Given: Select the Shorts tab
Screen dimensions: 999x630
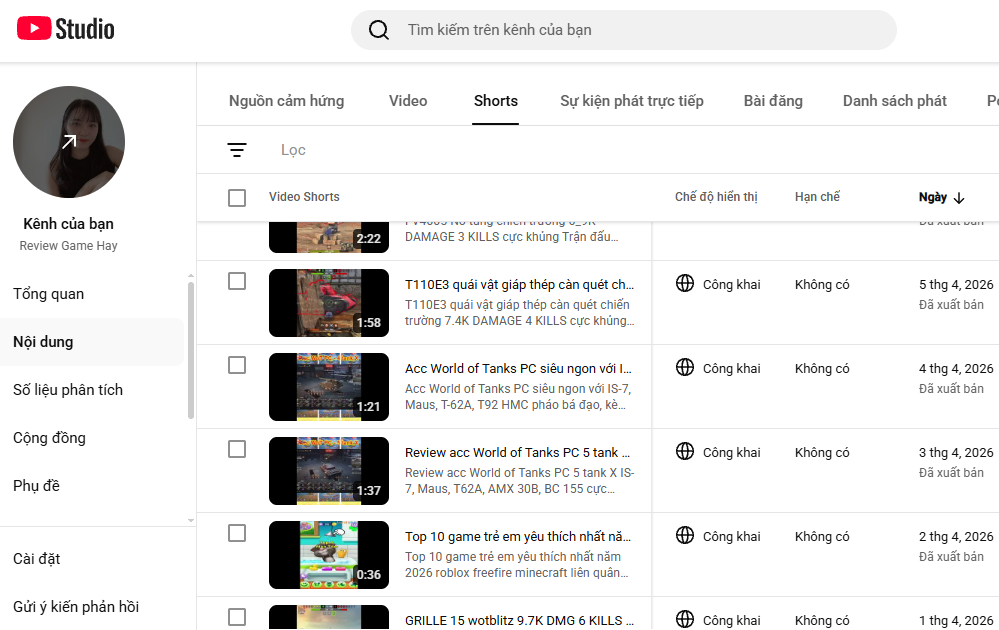Looking at the screenshot, I should [x=496, y=101].
